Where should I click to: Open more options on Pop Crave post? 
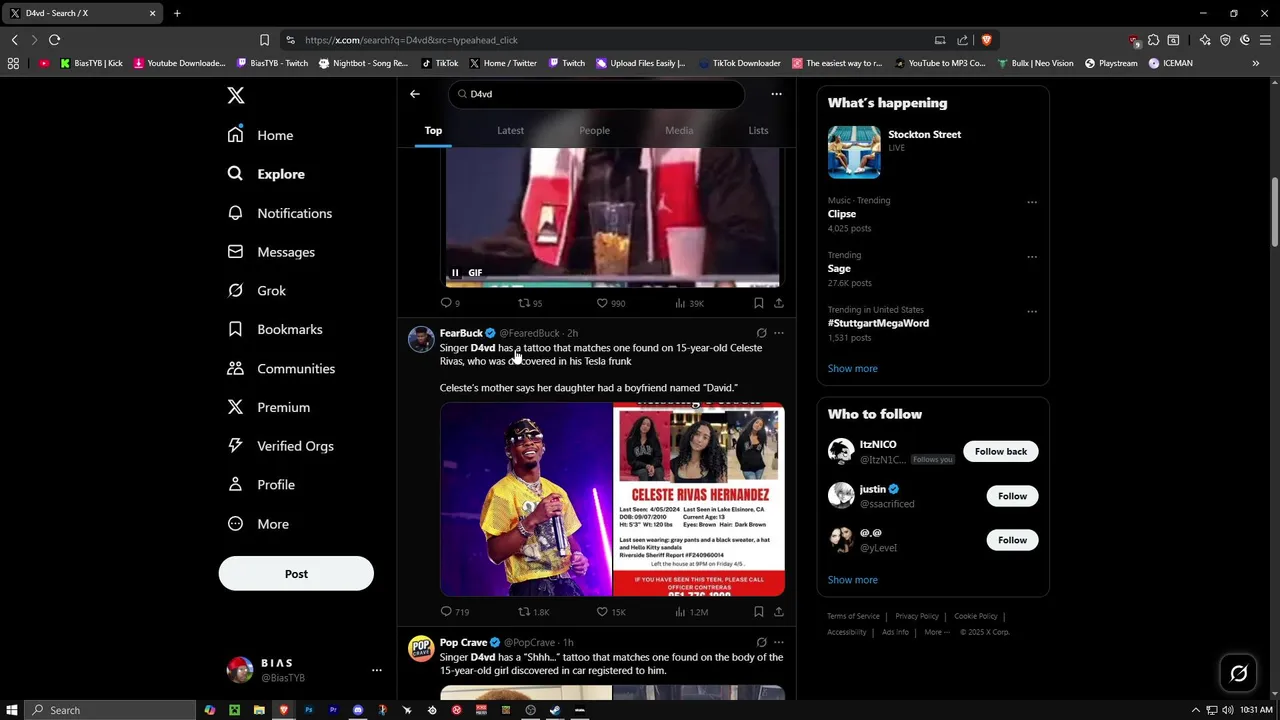click(x=779, y=643)
